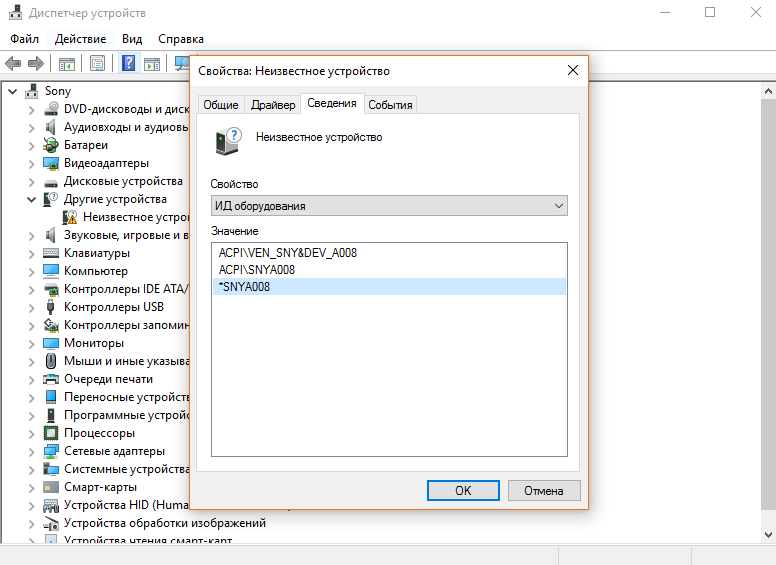Image resolution: width=776 pixels, height=565 pixels.
Task: Open the Свойство property dropdown
Action: pyautogui.click(x=389, y=206)
